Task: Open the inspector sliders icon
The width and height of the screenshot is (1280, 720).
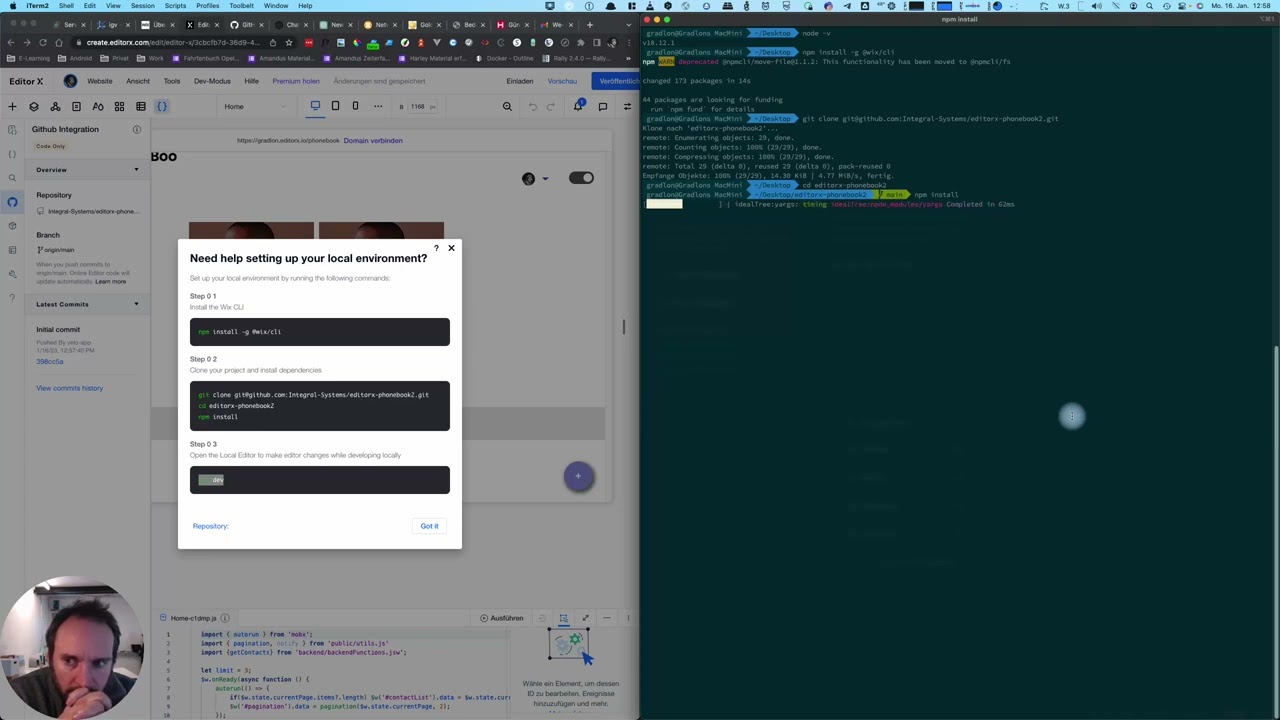Action: point(627,106)
